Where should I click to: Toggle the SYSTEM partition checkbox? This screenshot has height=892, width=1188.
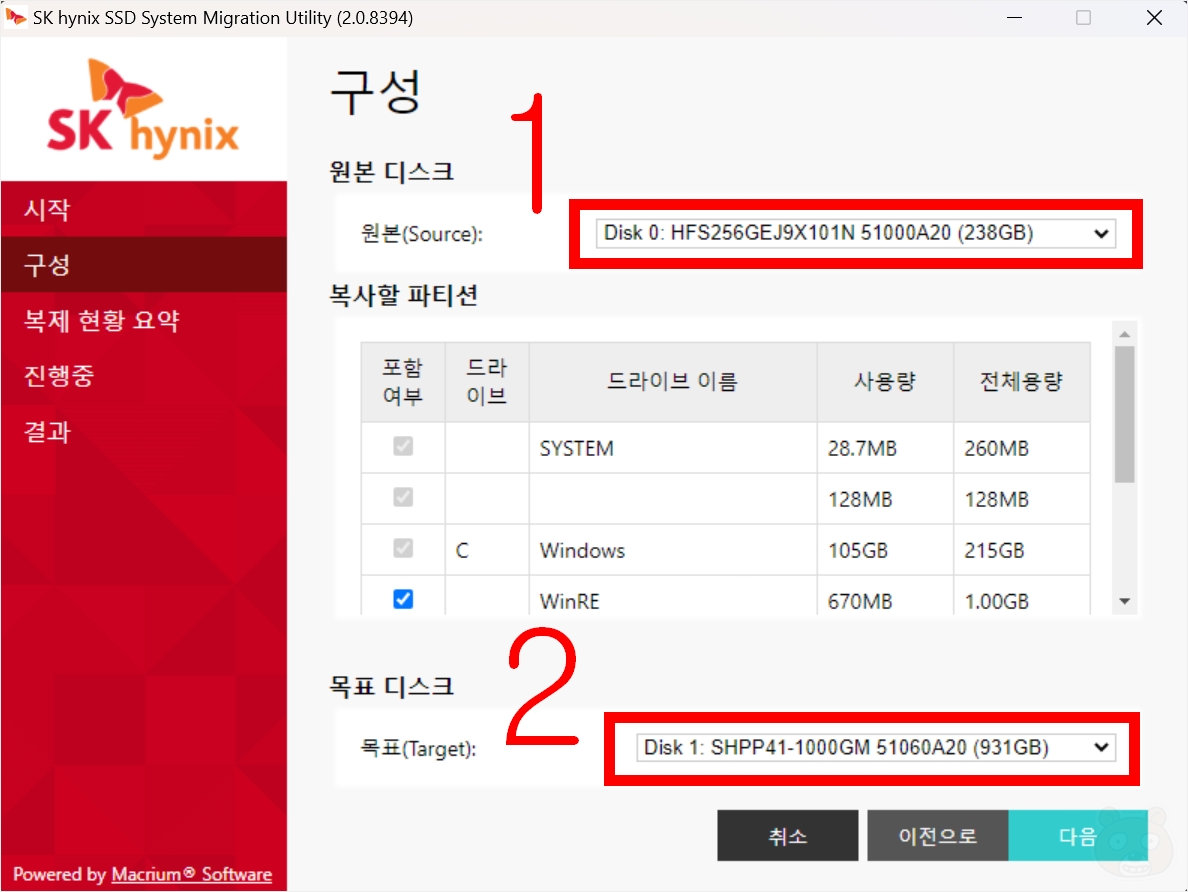point(403,446)
